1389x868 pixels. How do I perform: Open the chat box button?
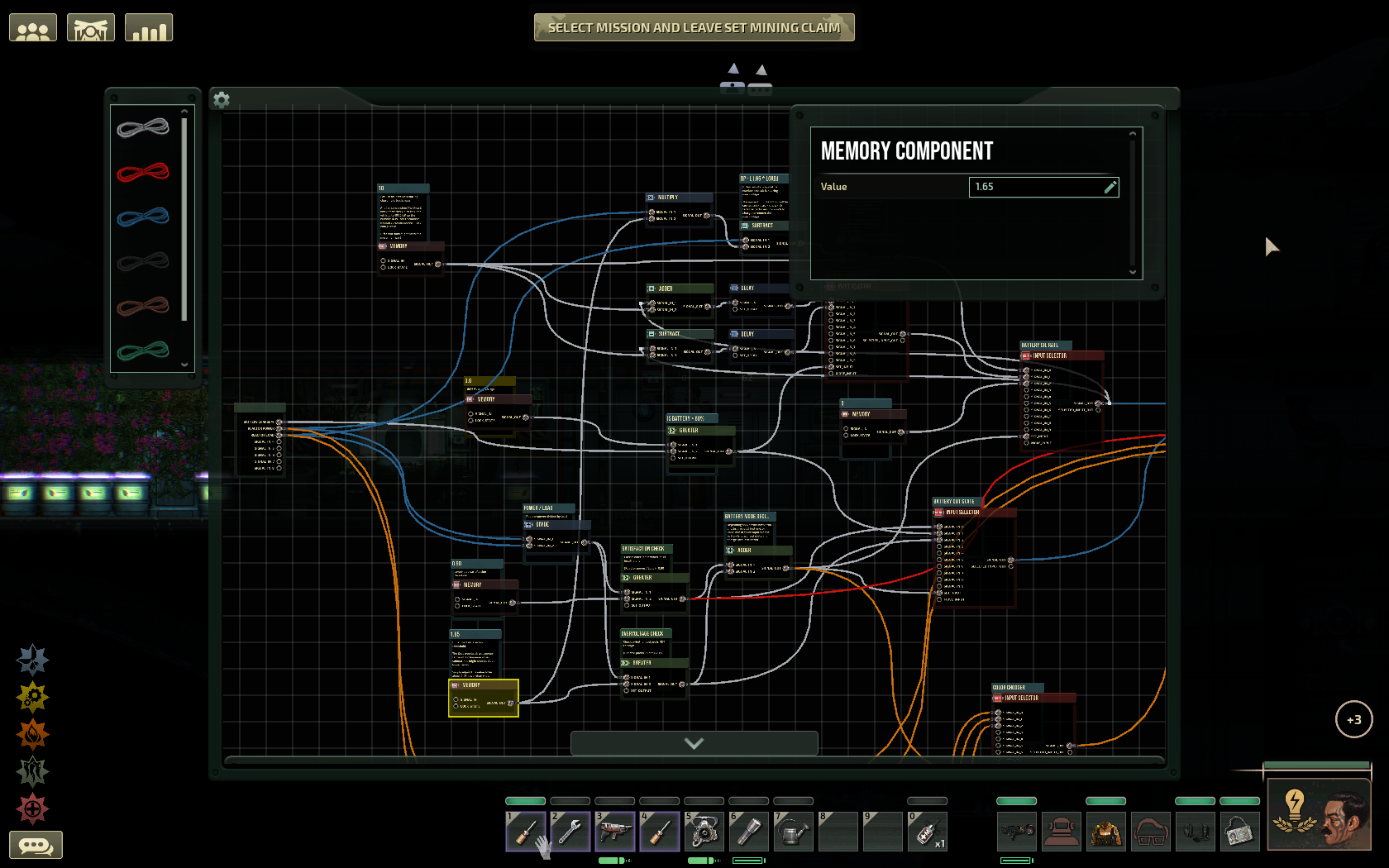(x=36, y=845)
